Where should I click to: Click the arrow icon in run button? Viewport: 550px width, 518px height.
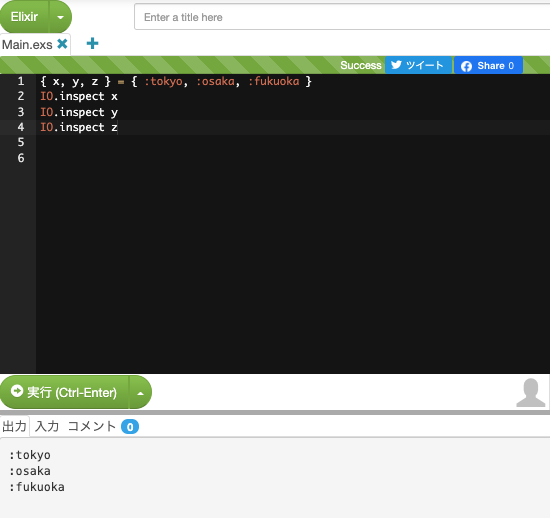[16, 391]
